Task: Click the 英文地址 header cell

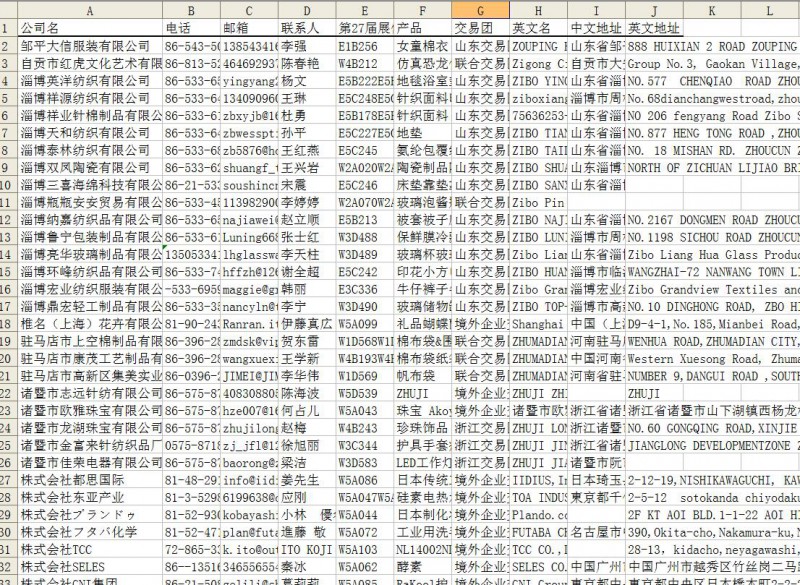Action: tap(654, 28)
